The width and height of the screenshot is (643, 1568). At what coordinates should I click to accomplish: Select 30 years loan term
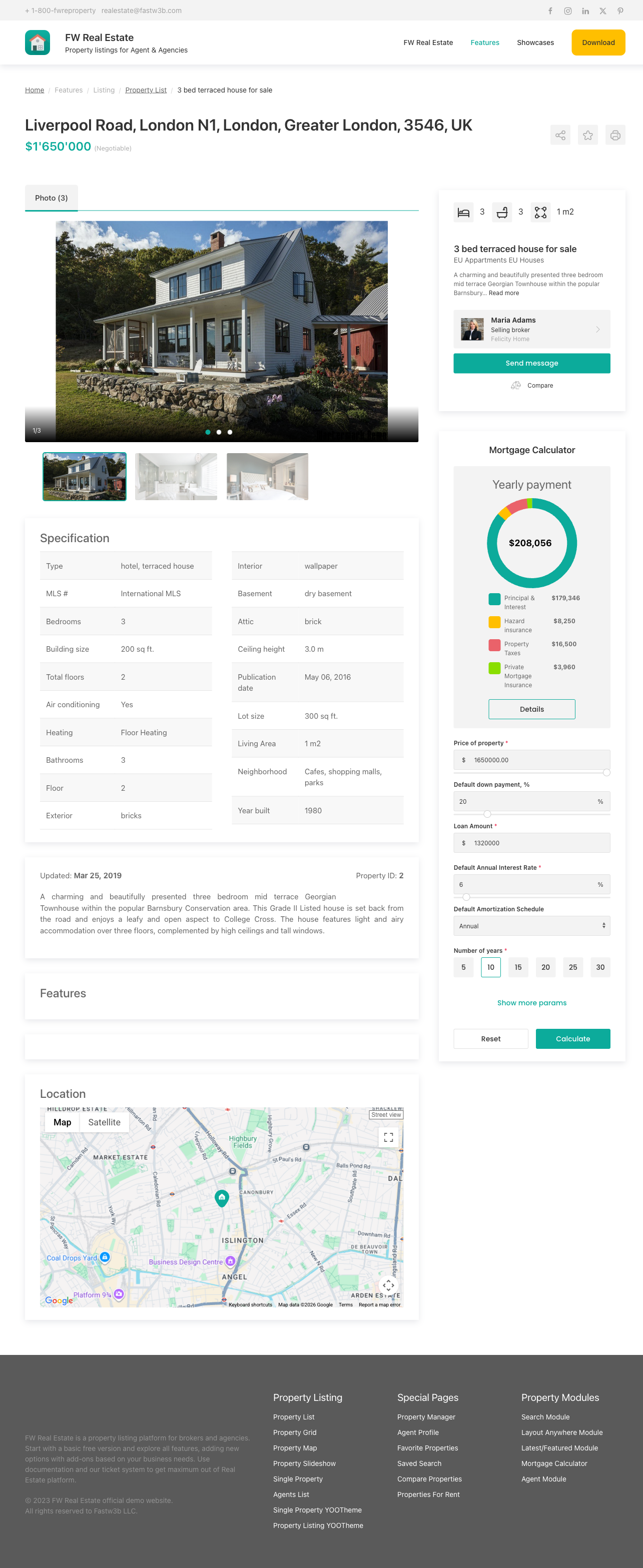(600, 967)
